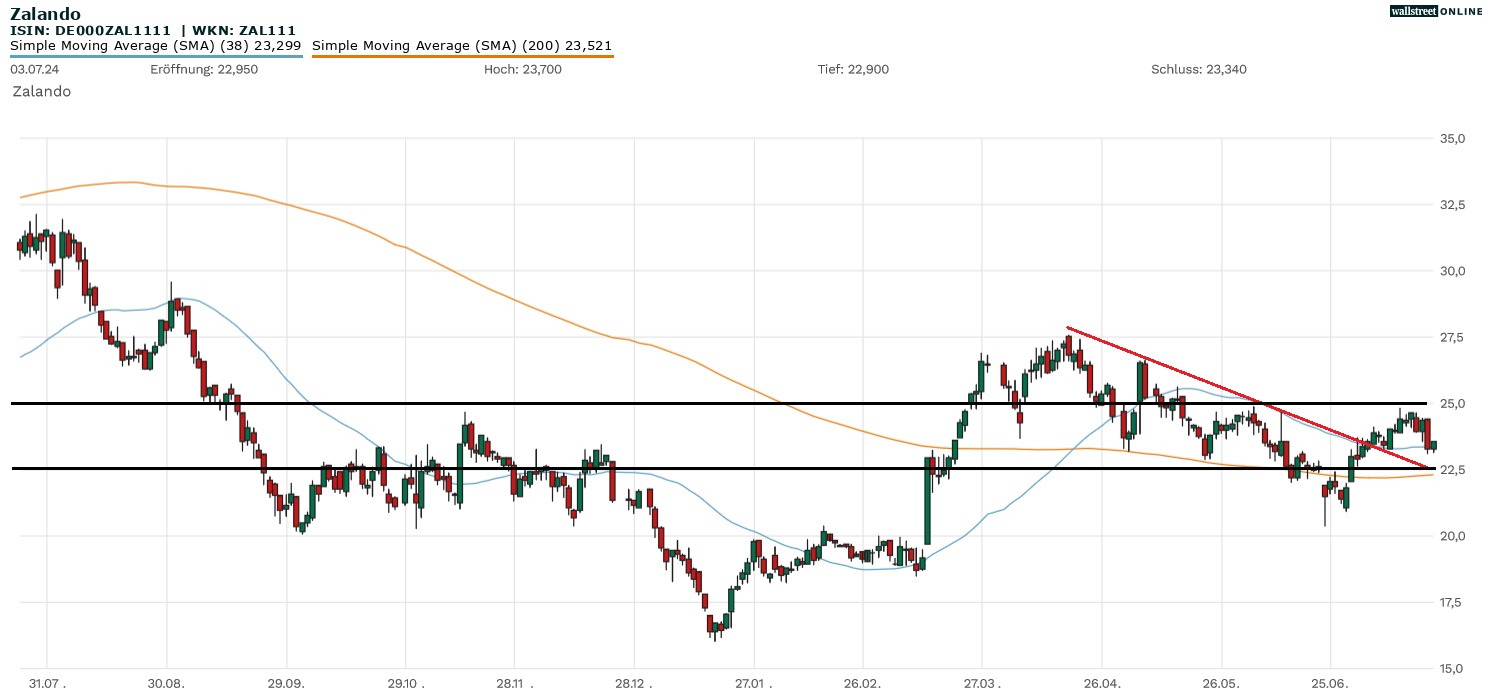Screen dimensions: 1490x689
Task: Click the Tief 22,900 value
Action: pyautogui.click(x=853, y=69)
